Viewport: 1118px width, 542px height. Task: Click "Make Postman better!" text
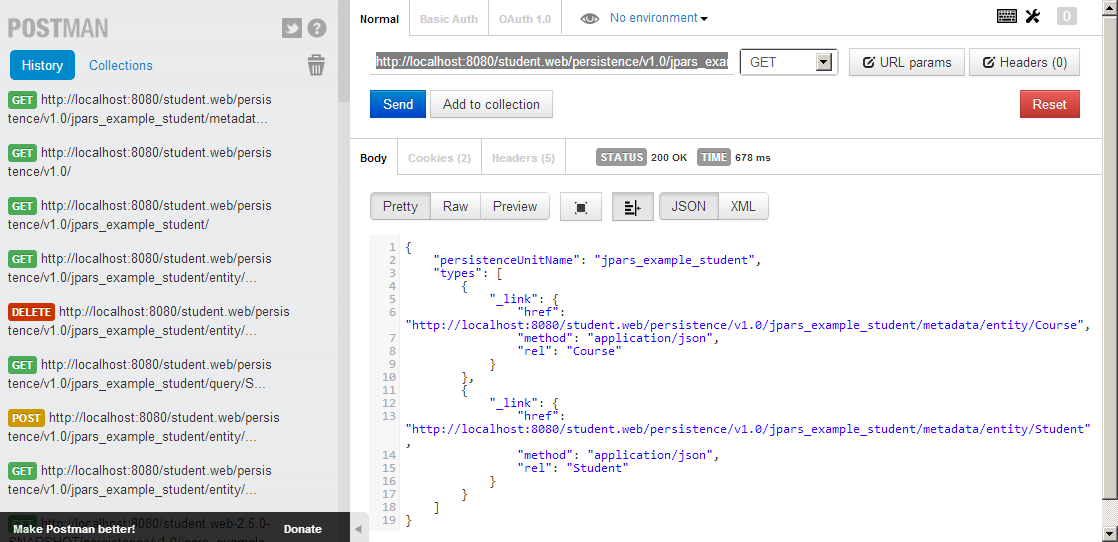[x=74, y=529]
